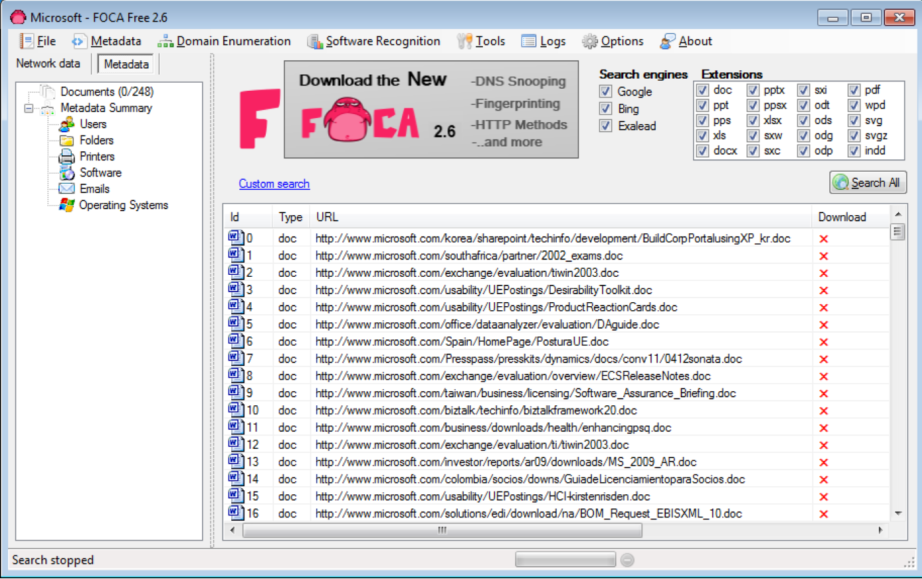Click the Printers icon in Metadata Summary
Screen dimensions: 922x579
coord(66,156)
